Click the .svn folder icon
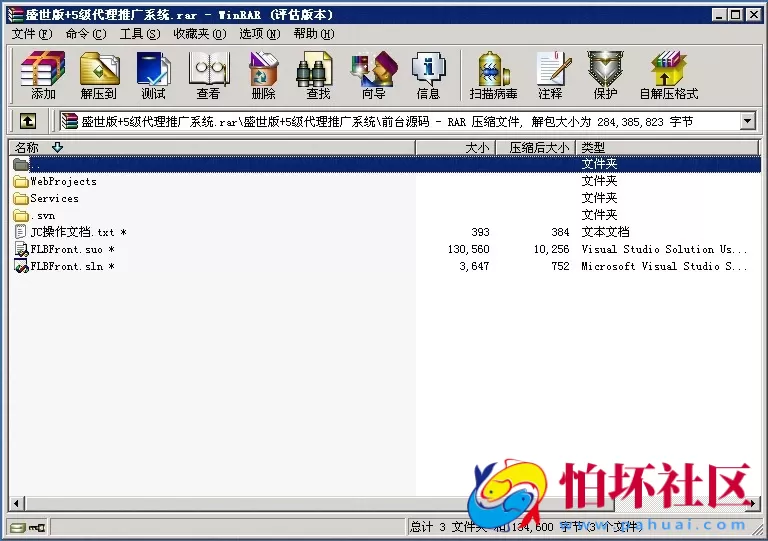 [21, 215]
